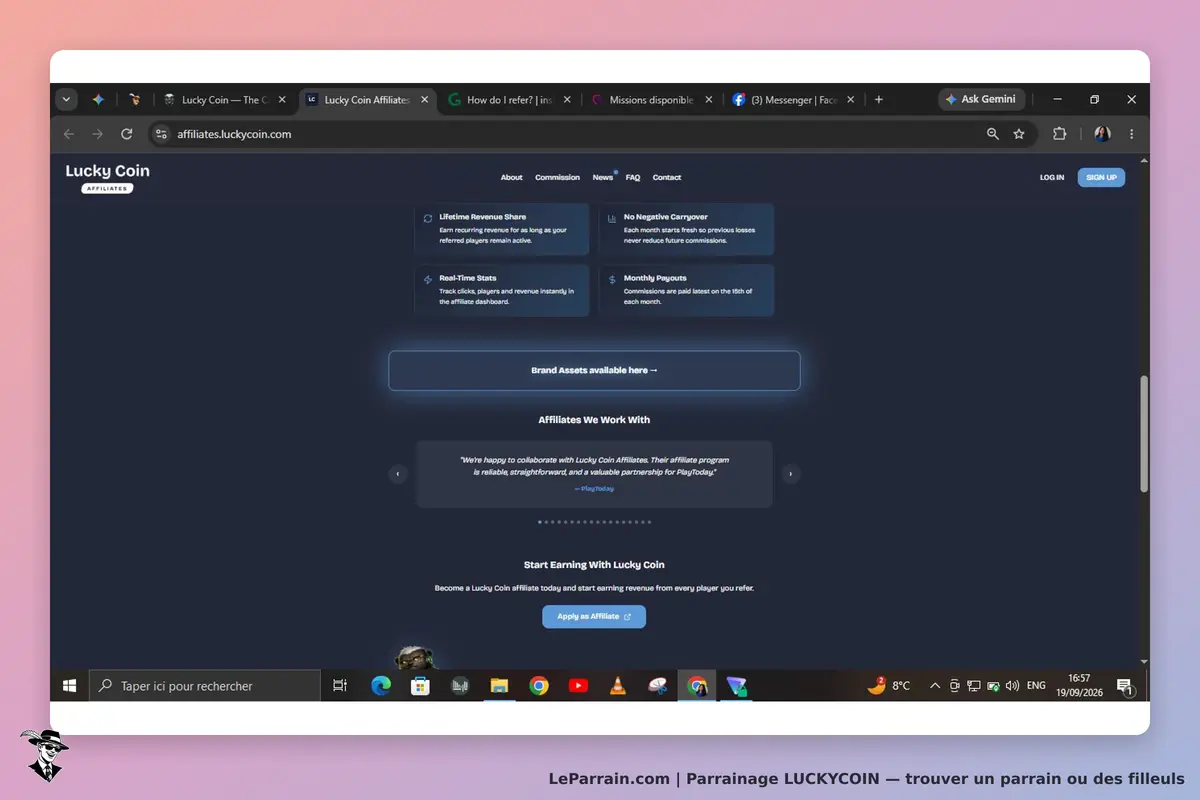Show hidden system tray icons chevron
The height and width of the screenshot is (800, 1200).
pos(935,686)
